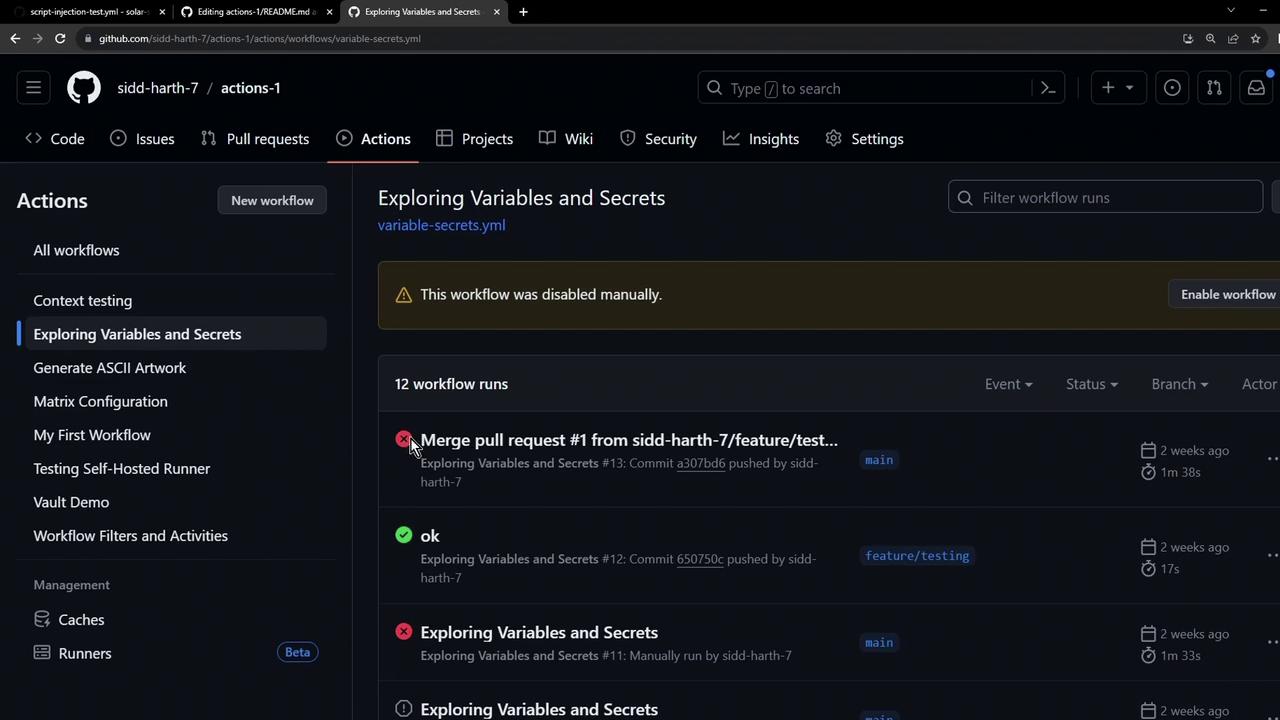The width and height of the screenshot is (1280, 720).
Task: Open the Wiki repository tab
Action: tap(566, 139)
